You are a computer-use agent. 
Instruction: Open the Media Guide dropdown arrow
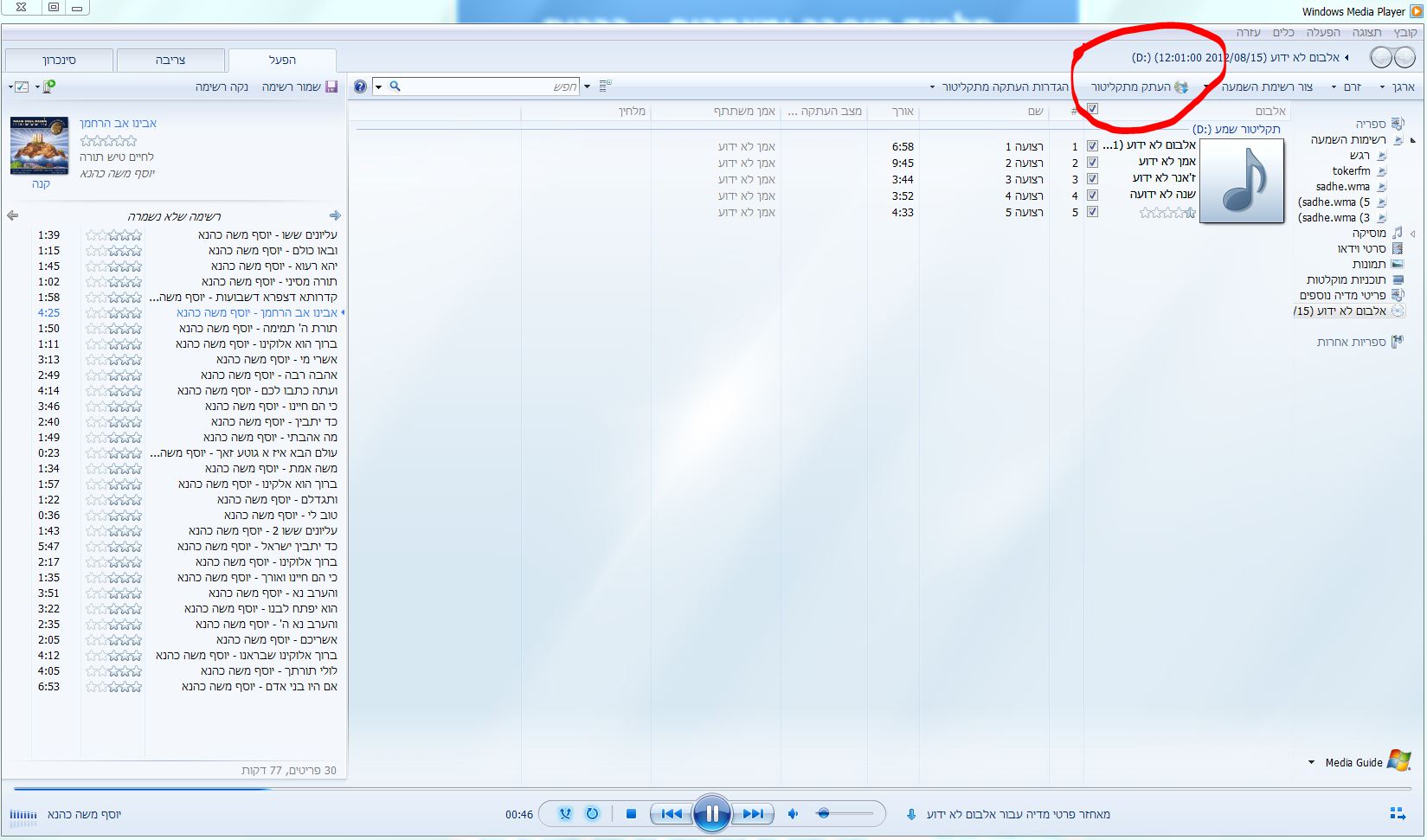[x=1311, y=763]
